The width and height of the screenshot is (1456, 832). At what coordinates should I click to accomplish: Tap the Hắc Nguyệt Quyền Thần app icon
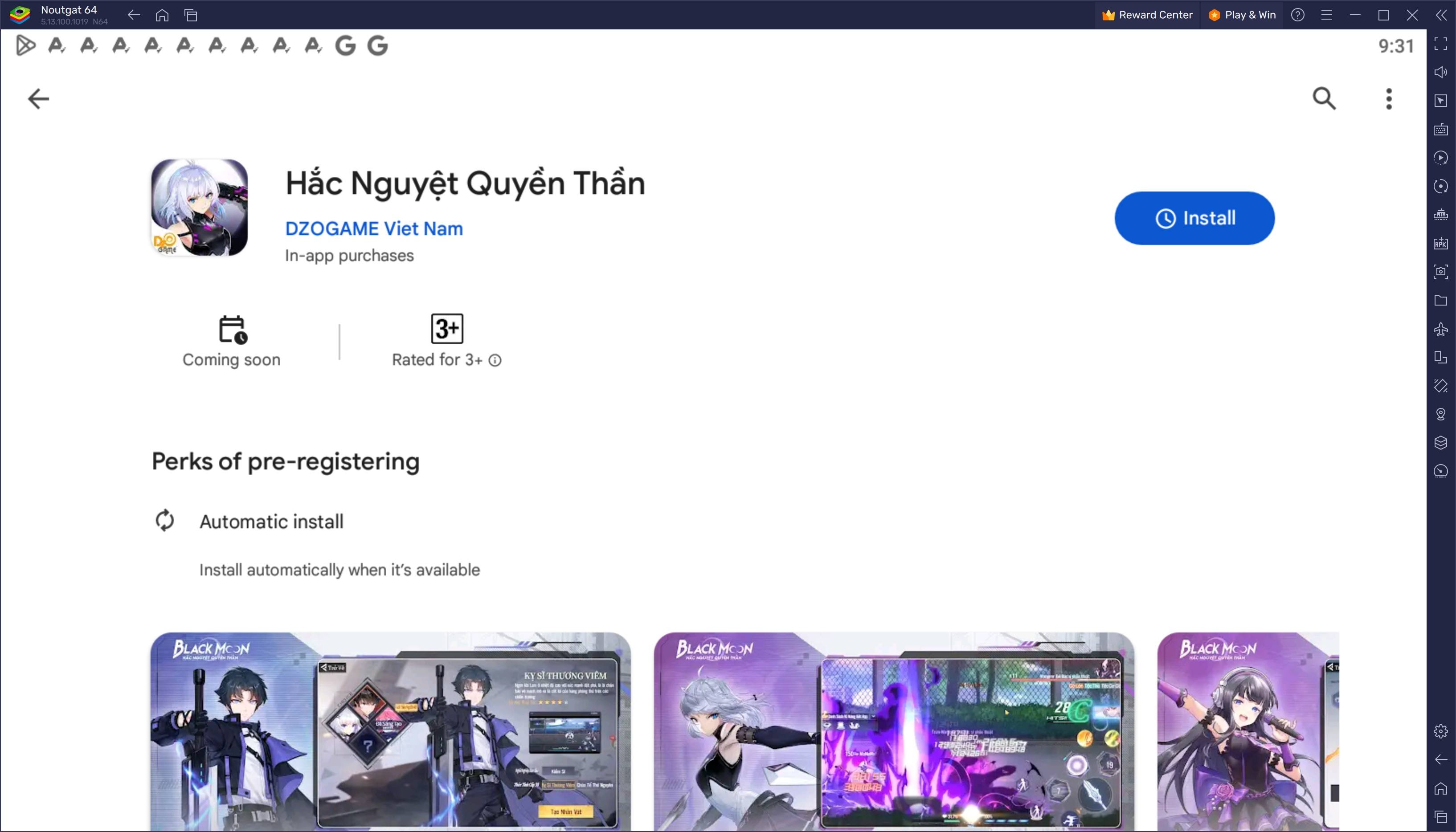(199, 208)
